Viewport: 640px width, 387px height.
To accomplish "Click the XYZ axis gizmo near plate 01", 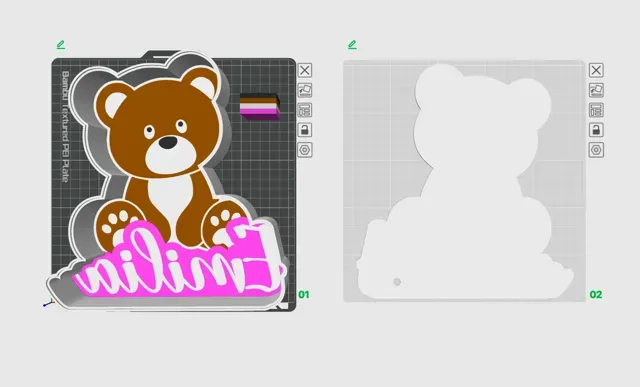I will pyautogui.click(x=49, y=303).
